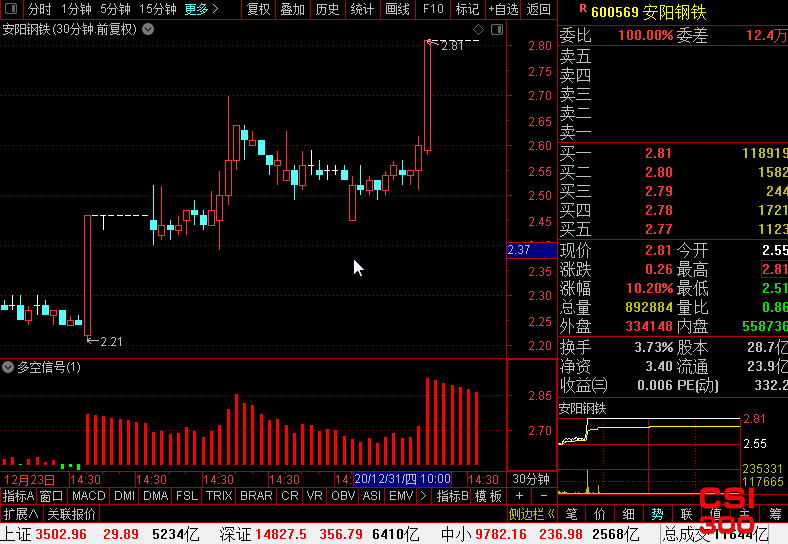Select the BRAR indicator
The width and height of the screenshot is (788, 544).
click(x=256, y=496)
